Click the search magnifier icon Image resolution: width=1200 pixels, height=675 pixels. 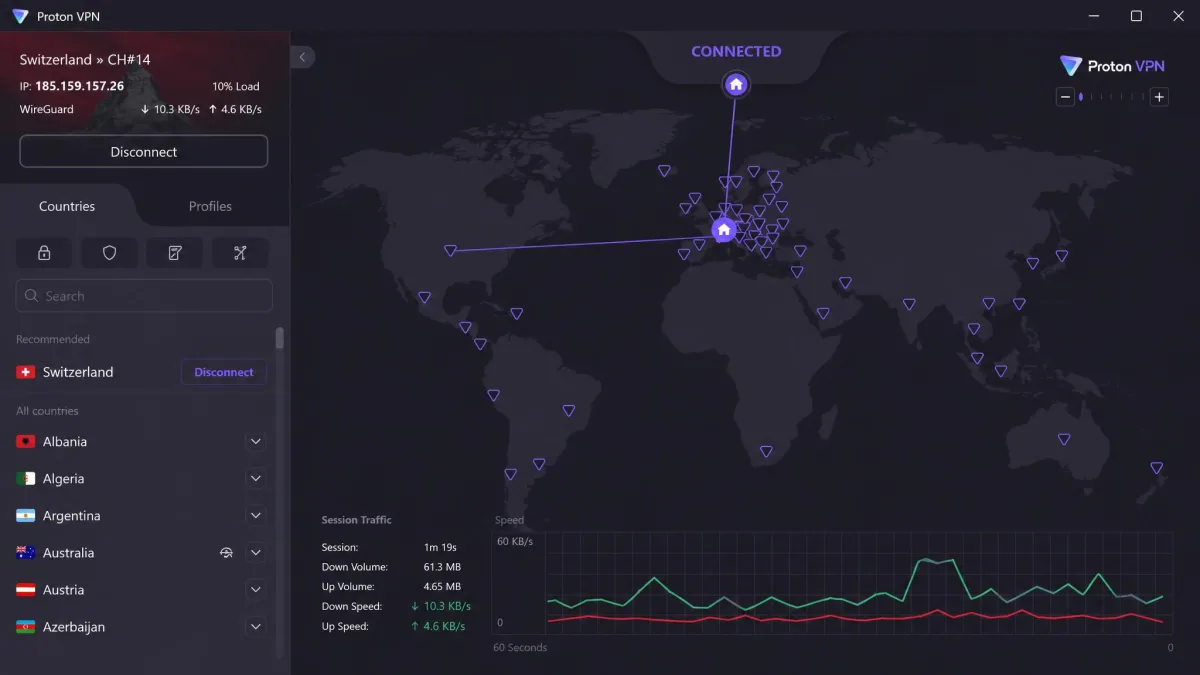(32, 296)
